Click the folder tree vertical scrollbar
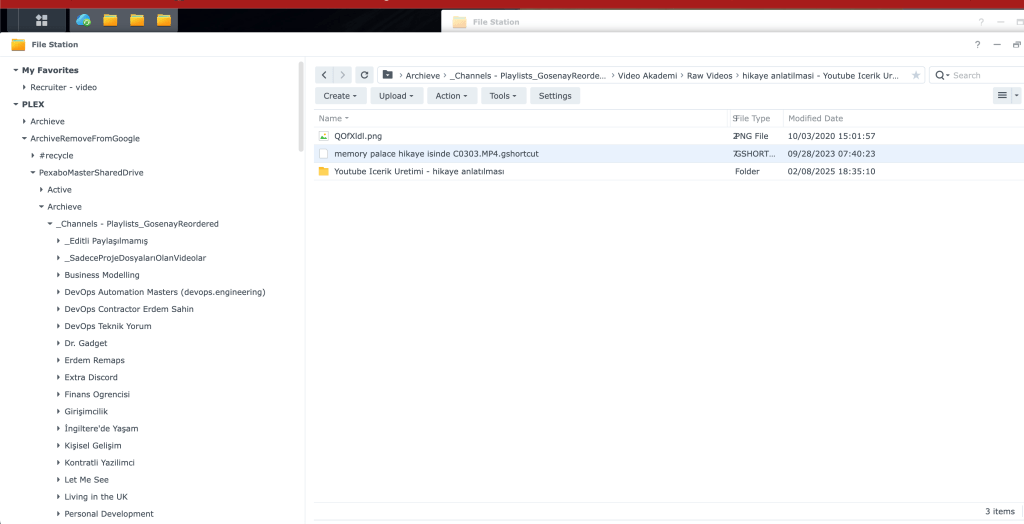Viewport: 1024px width, 524px height. [x=301, y=107]
